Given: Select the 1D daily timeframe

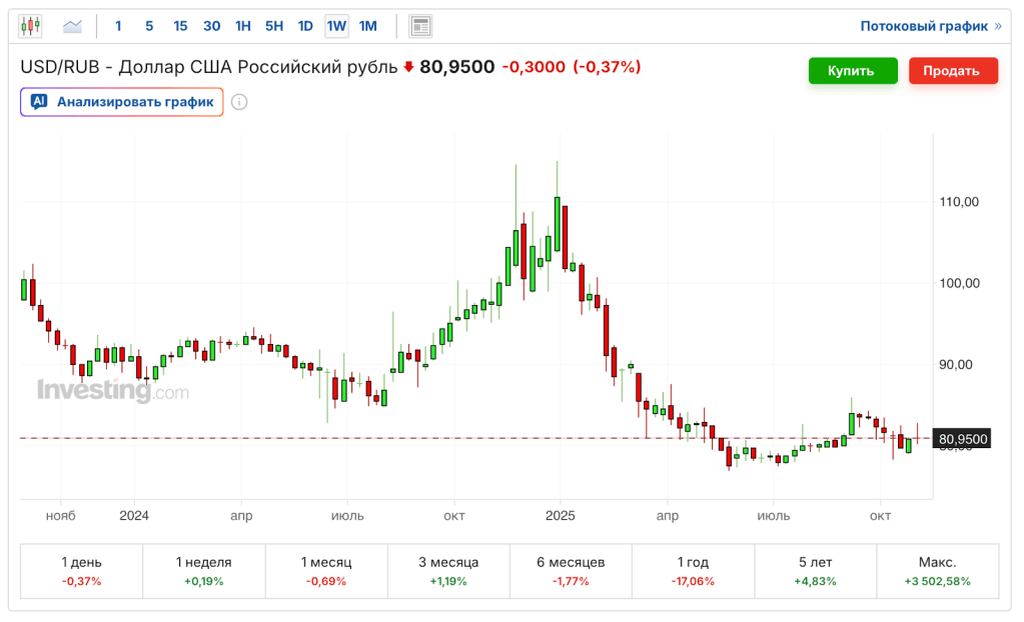Looking at the screenshot, I should point(305,26).
